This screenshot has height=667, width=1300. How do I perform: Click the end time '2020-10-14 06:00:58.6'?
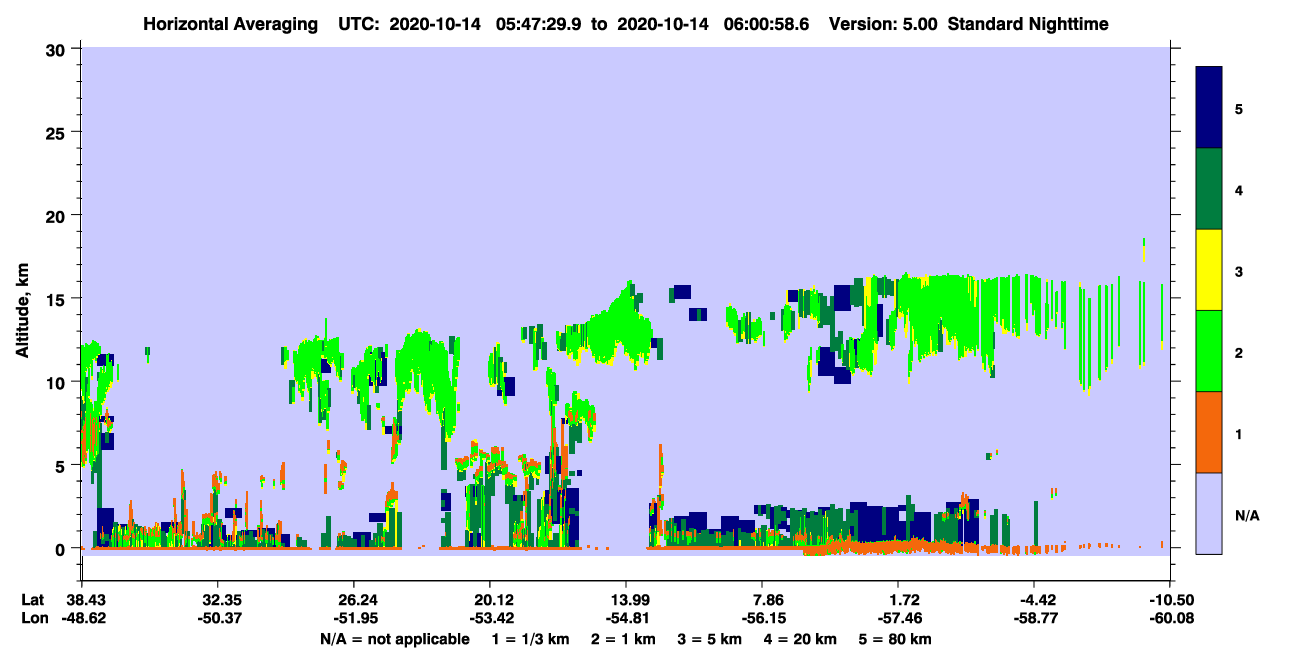point(713,23)
